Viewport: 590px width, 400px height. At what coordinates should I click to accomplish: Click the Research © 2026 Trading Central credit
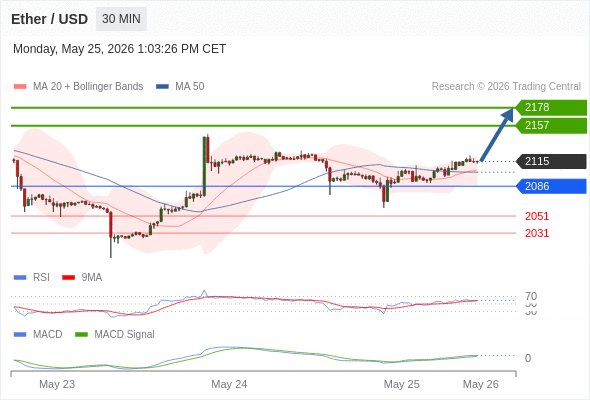coord(506,87)
